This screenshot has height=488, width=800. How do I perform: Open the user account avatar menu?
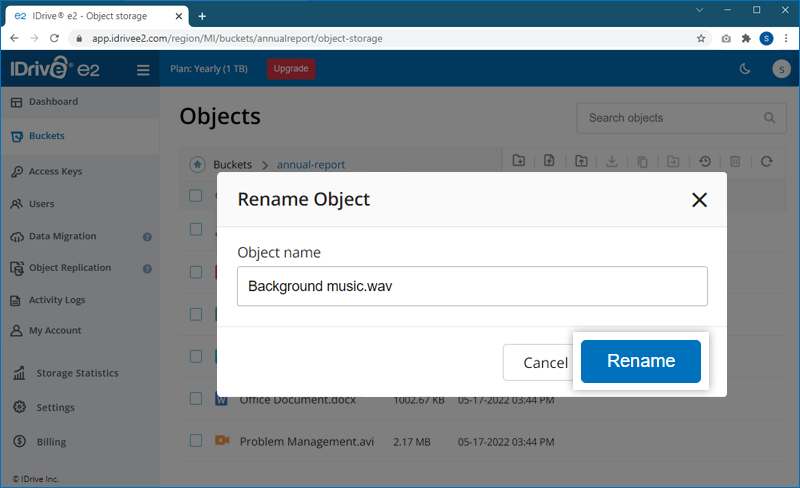pyautogui.click(x=780, y=69)
